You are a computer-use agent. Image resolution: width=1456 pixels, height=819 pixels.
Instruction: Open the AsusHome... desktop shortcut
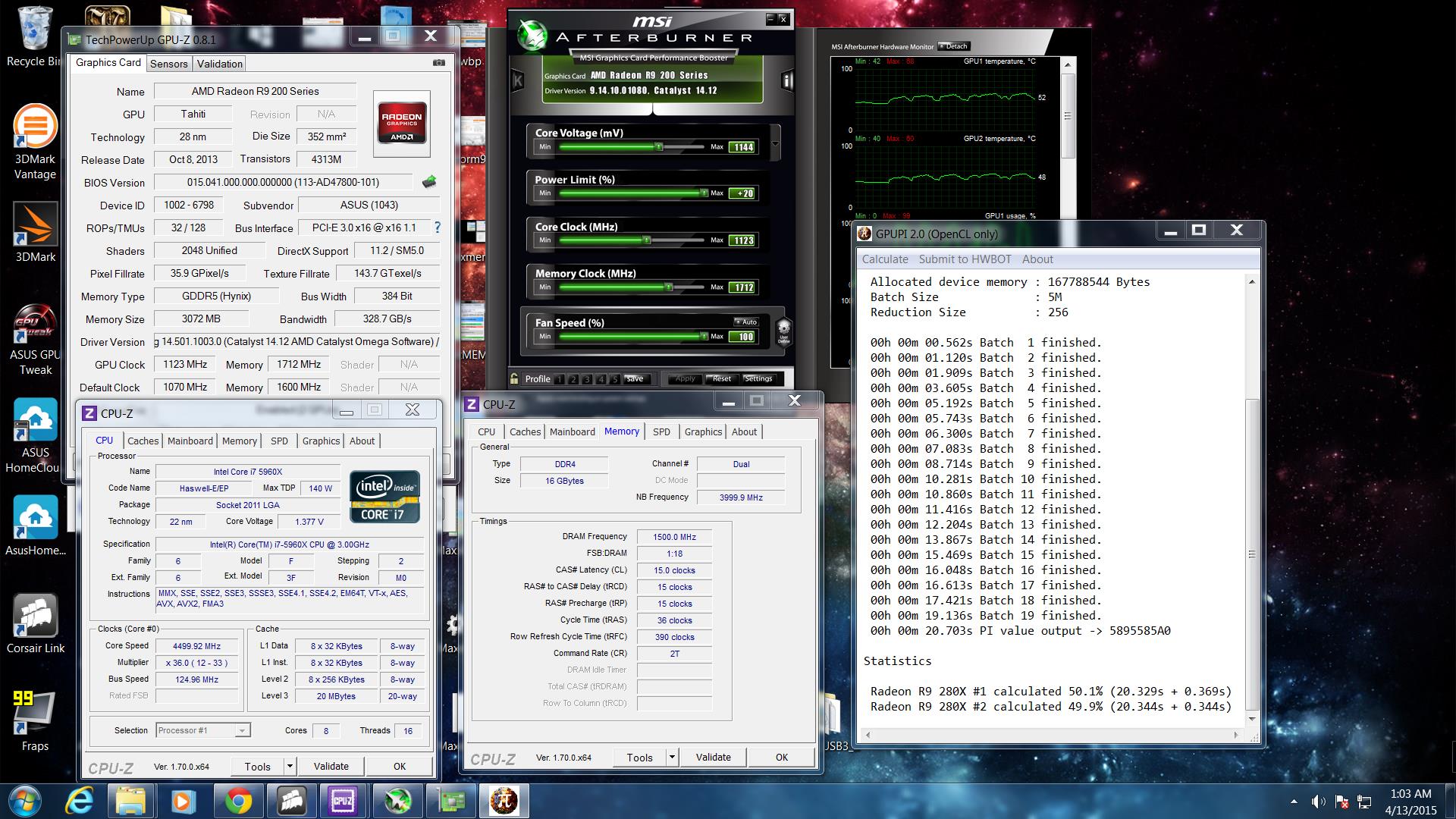35,526
